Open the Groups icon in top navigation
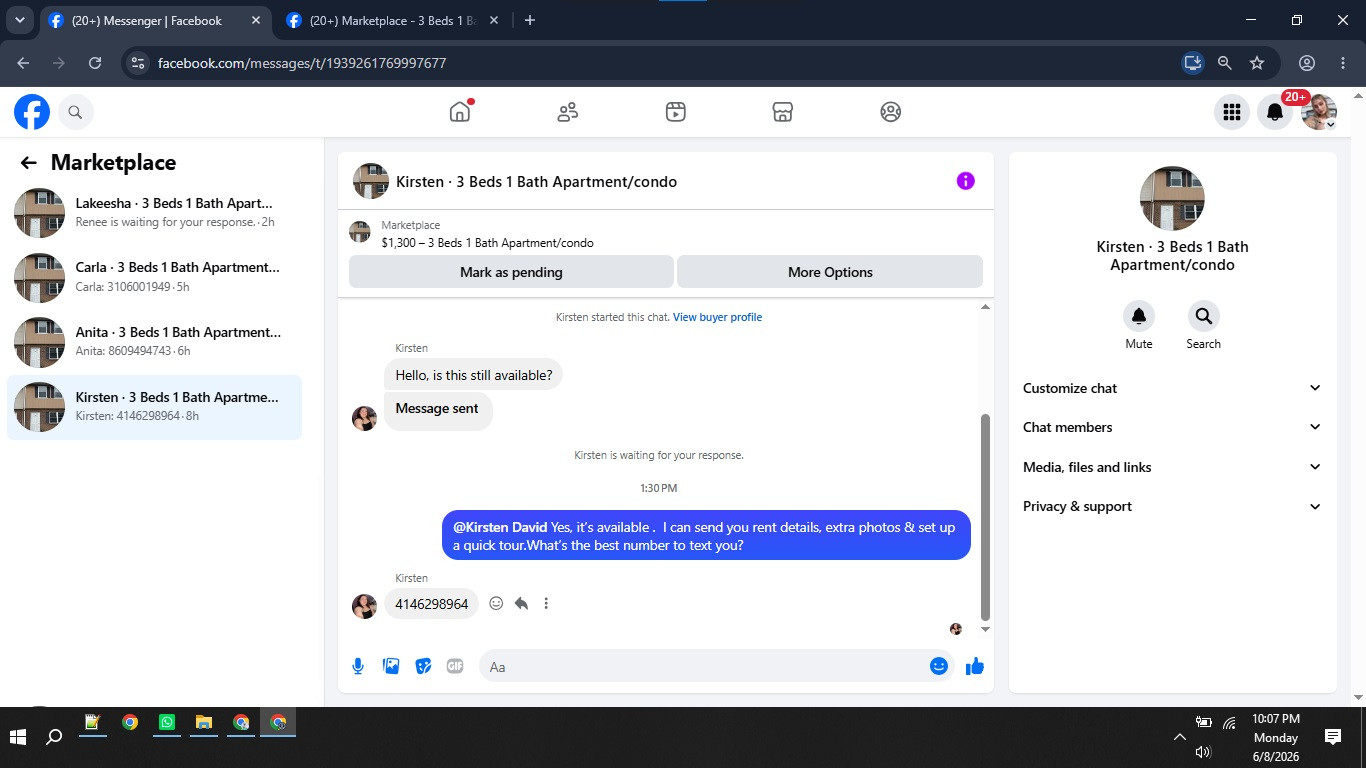This screenshot has height=768, width=1366. (891, 112)
